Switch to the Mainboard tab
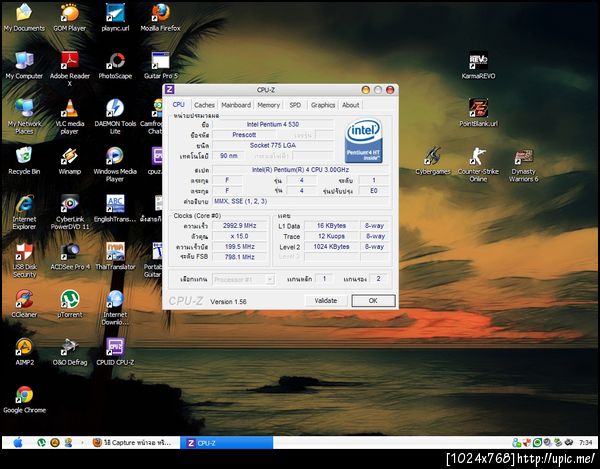 (236, 105)
